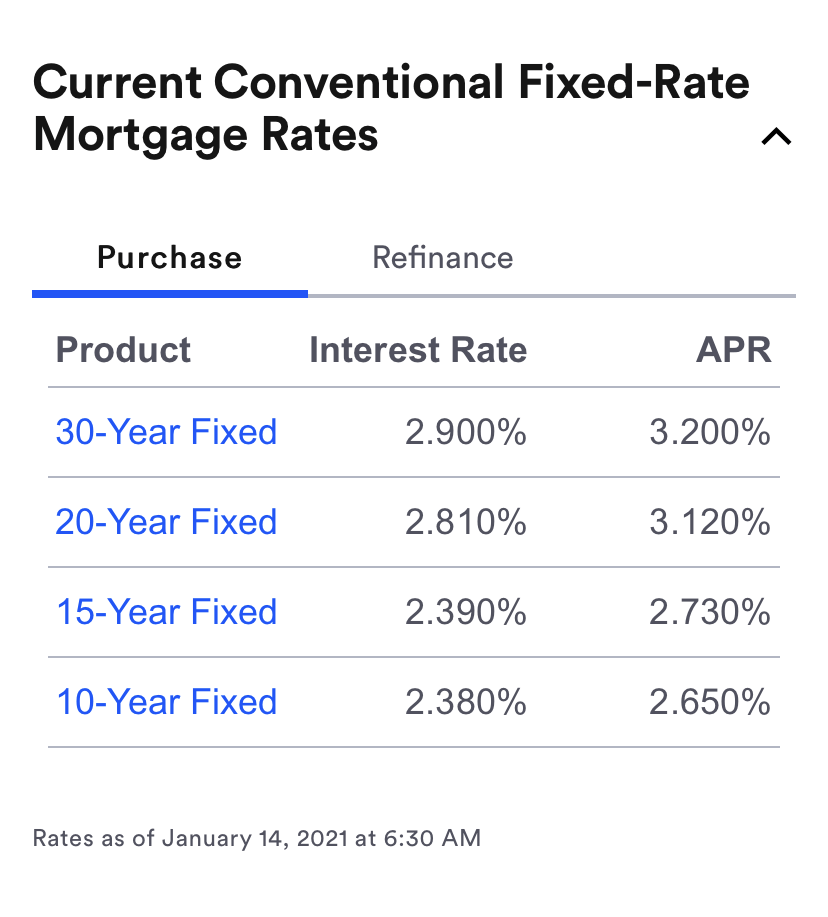
Task: Select the 2.380% interest rate value
Action: (x=465, y=702)
